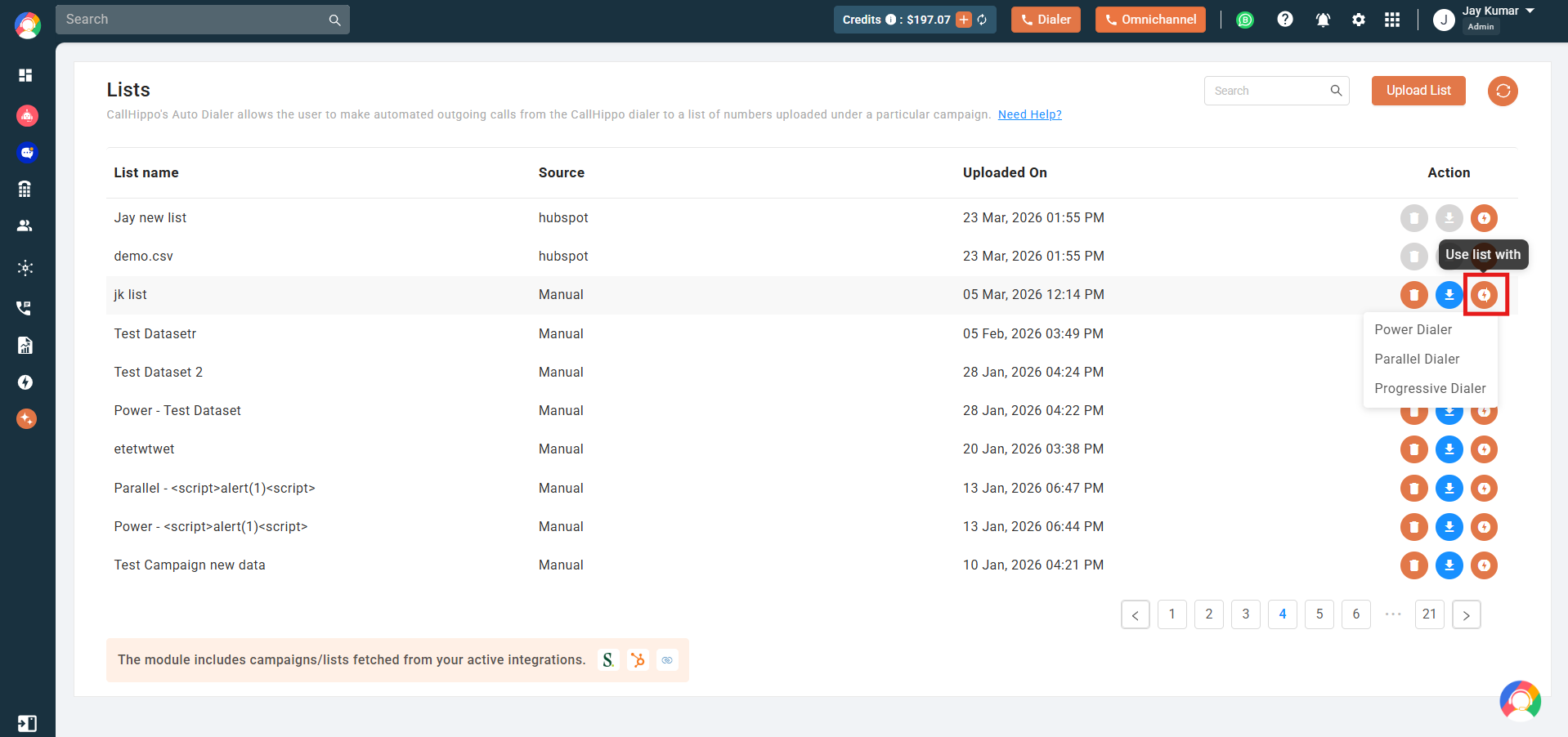Download the Parallel script alert list

pyautogui.click(x=1449, y=489)
